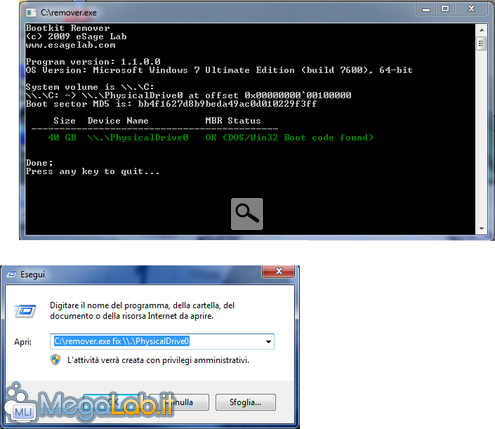This screenshot has width=495, height=429.
Task: Maximize the C:\remover.exe console window
Action: (445, 9)
